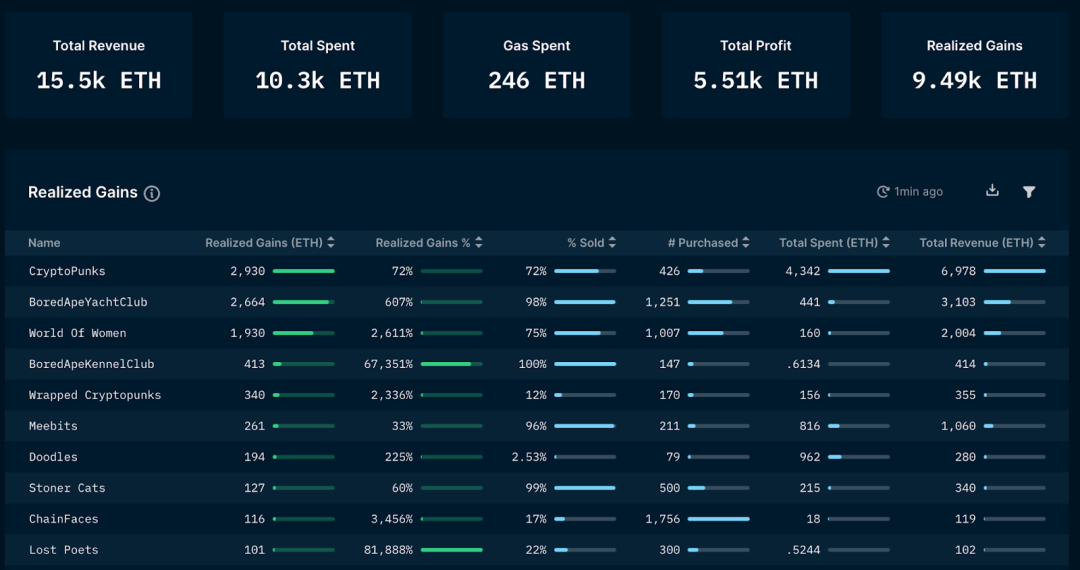Open the World Of Women row
The width and height of the screenshot is (1080, 570).
(537, 333)
